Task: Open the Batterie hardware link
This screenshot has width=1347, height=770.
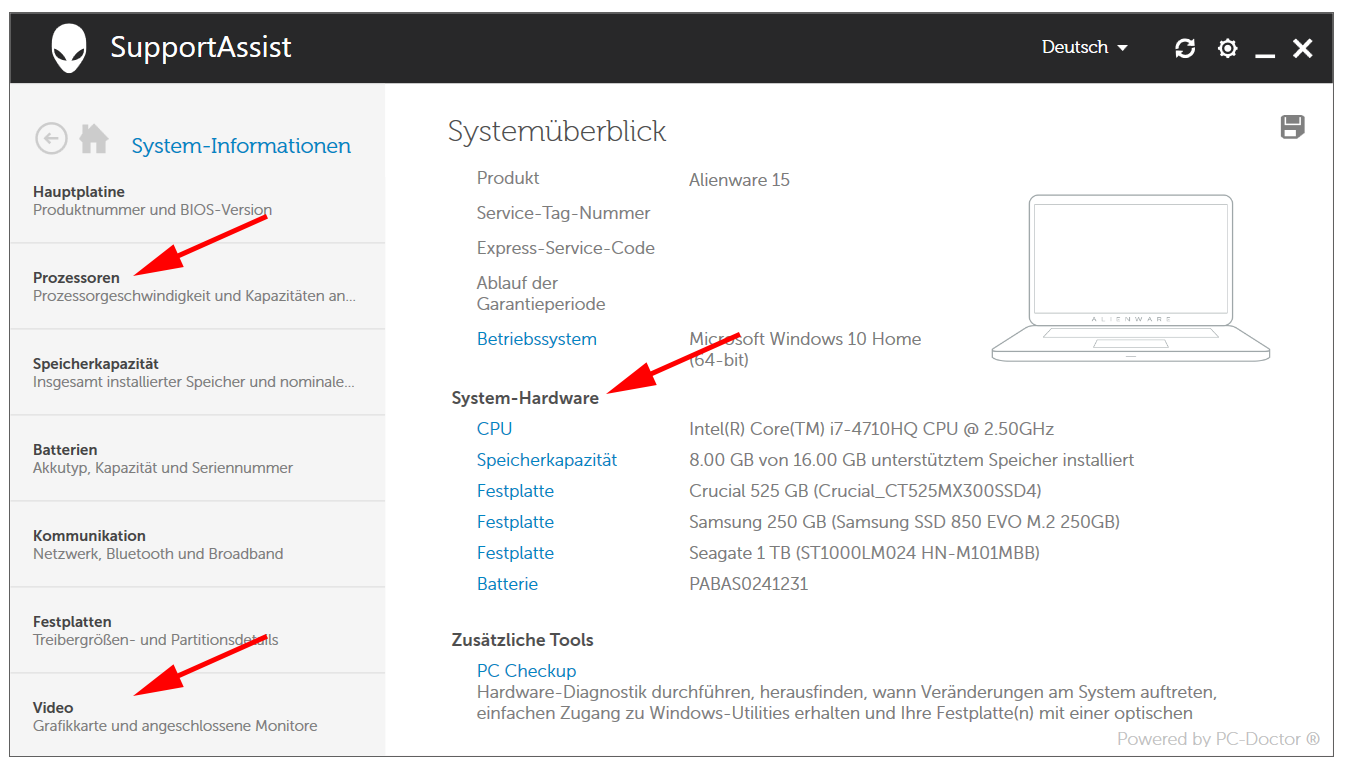Action: point(507,584)
